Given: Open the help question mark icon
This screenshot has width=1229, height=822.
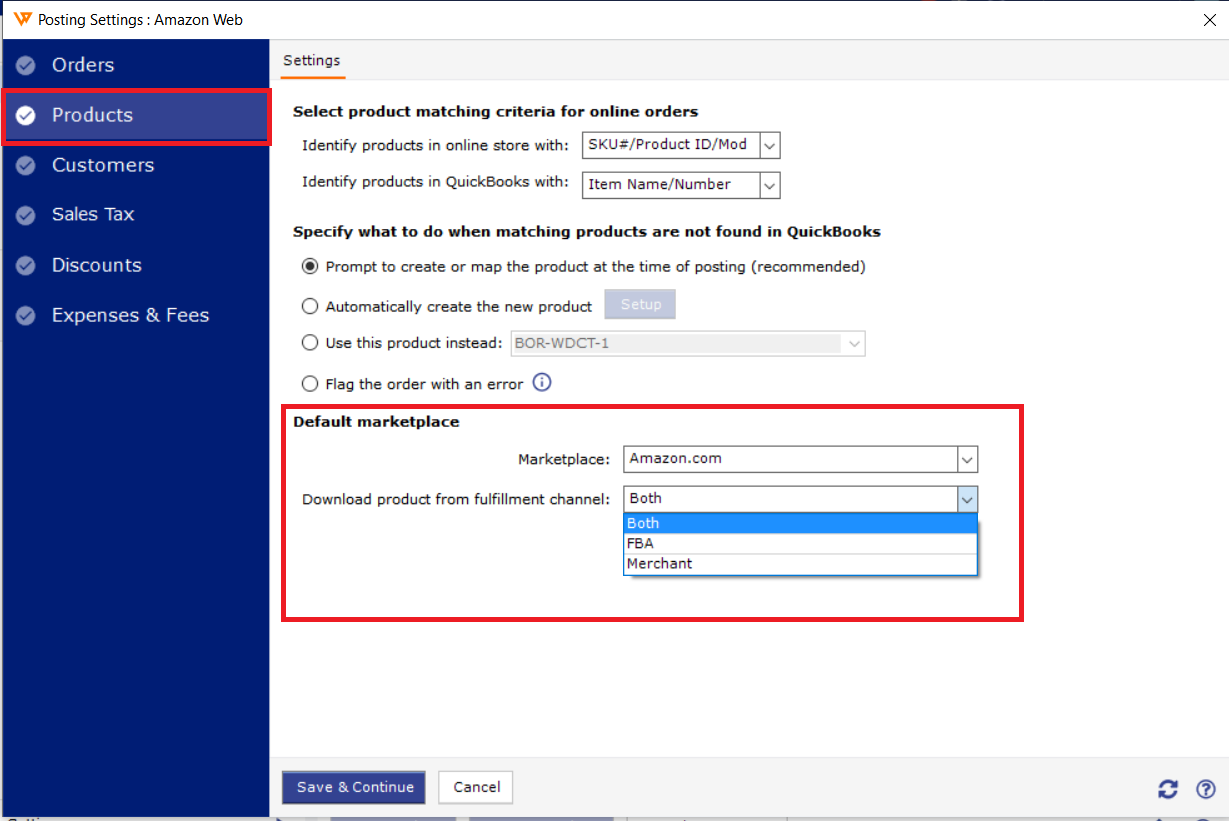Looking at the screenshot, I should pos(1205,789).
